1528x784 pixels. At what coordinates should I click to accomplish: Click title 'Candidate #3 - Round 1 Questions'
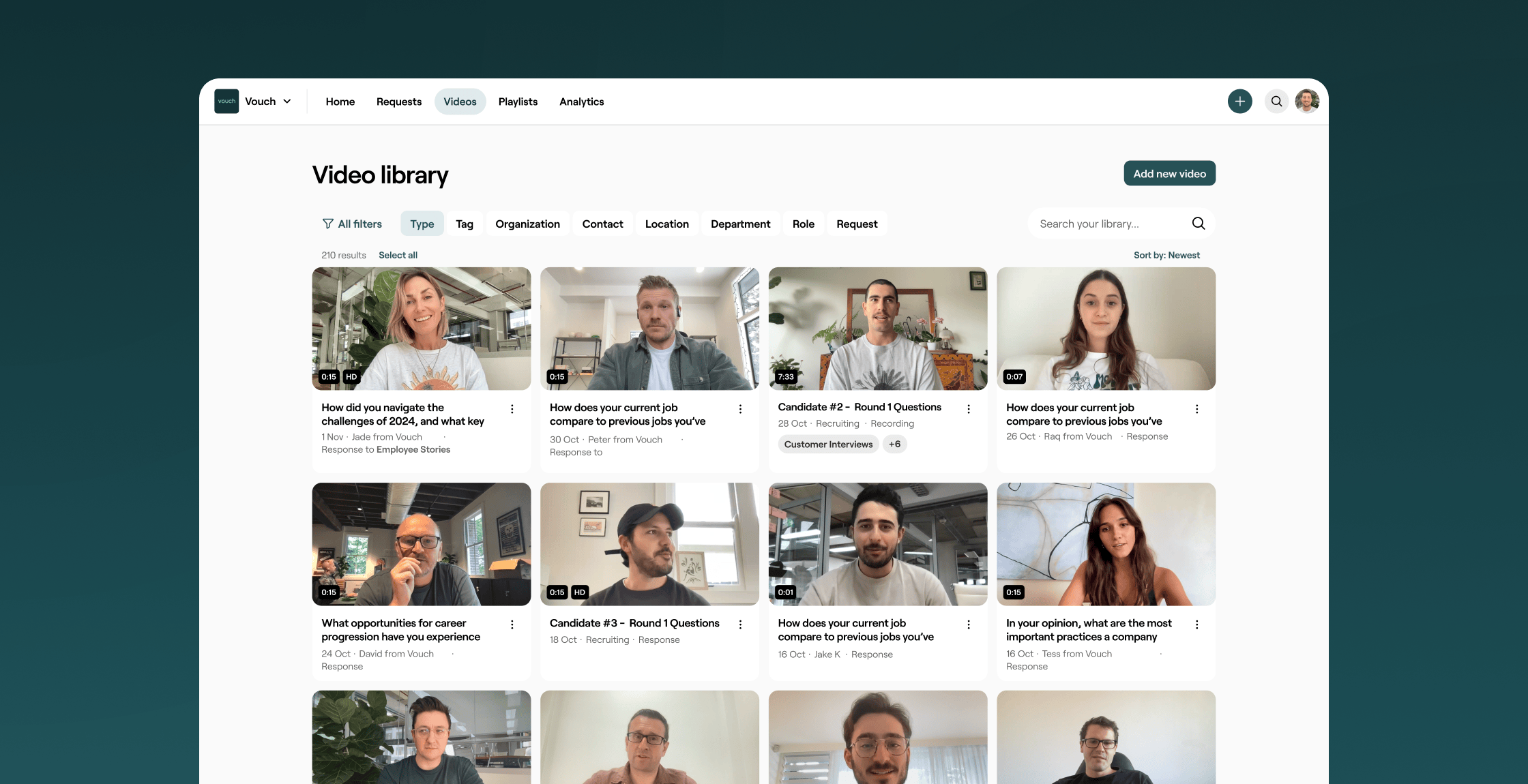[x=634, y=623]
